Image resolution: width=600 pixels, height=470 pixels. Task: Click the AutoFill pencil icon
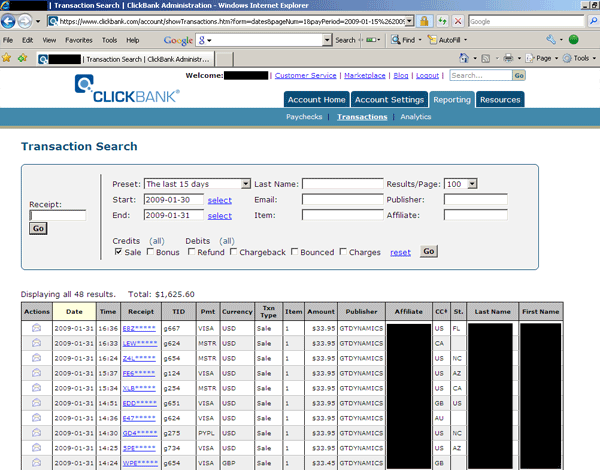pyautogui.click(x=432, y=39)
